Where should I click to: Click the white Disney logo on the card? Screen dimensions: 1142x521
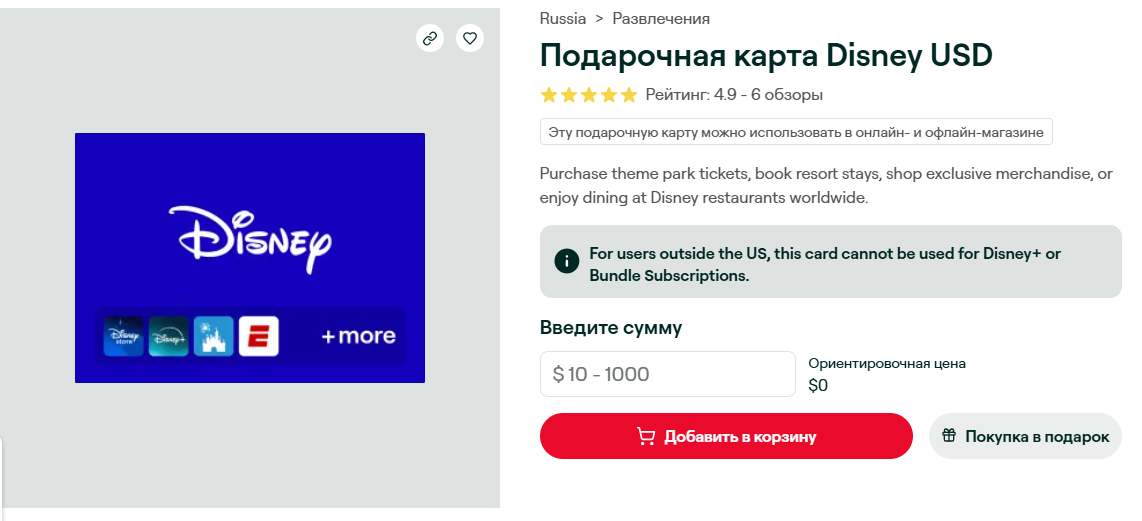(x=250, y=238)
